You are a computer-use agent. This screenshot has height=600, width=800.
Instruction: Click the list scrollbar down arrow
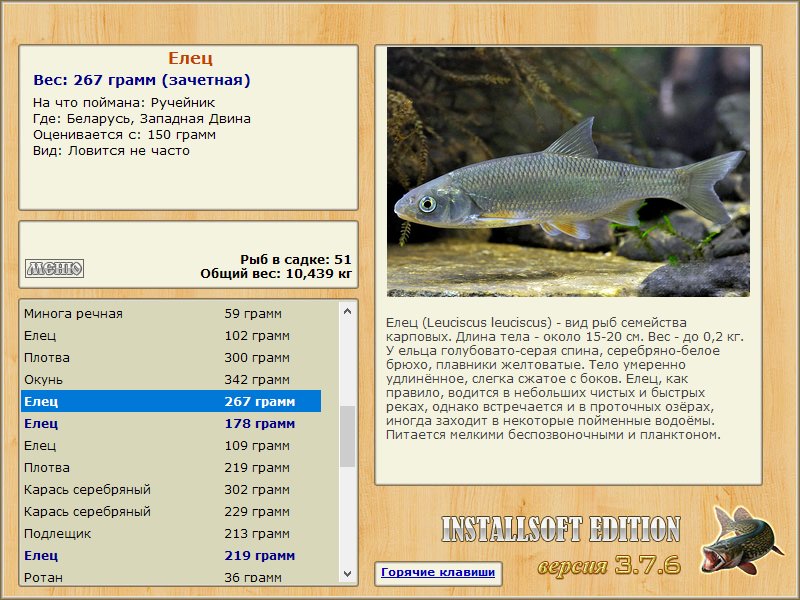coord(347,574)
